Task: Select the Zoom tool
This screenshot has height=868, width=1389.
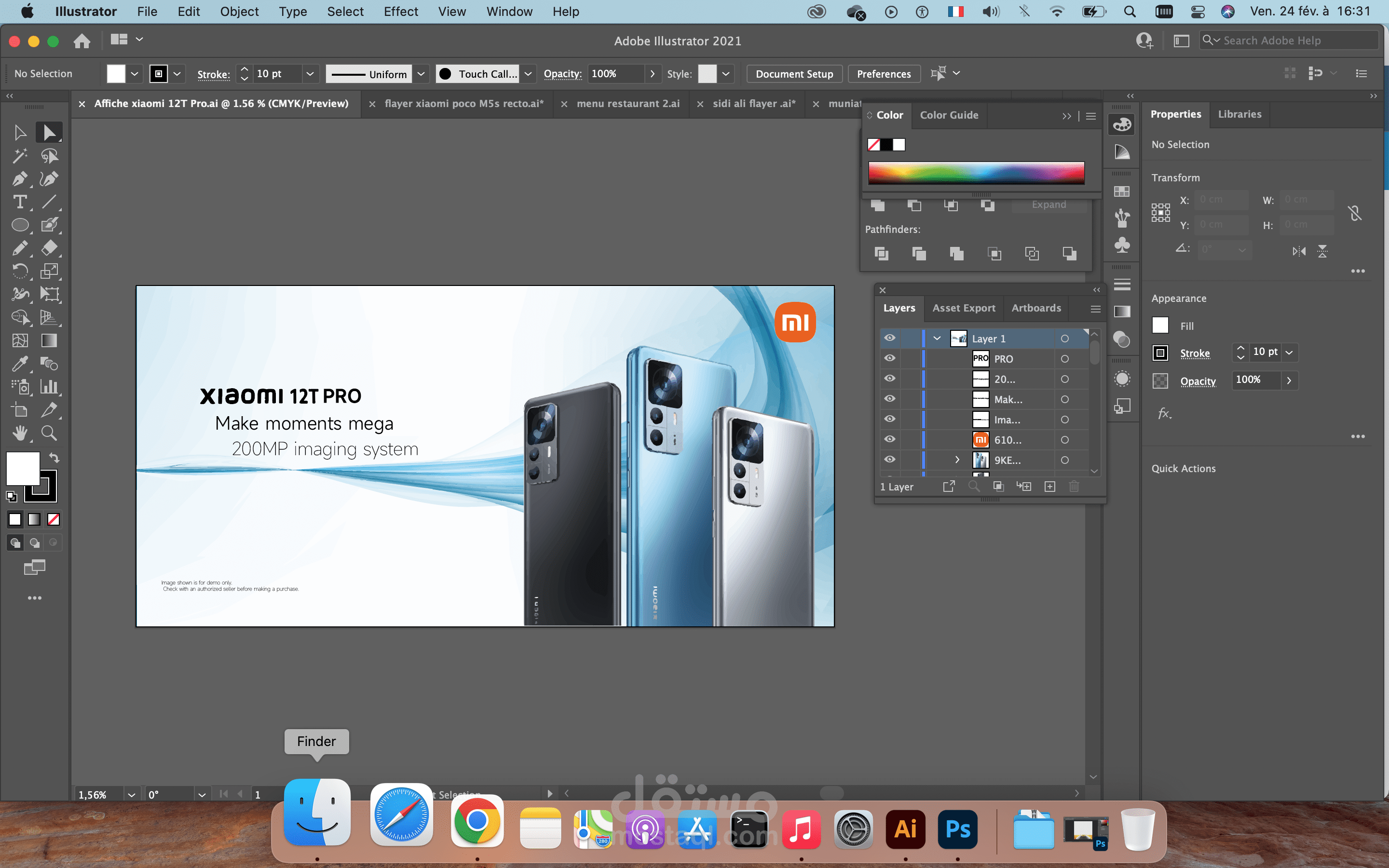Action: [49, 433]
